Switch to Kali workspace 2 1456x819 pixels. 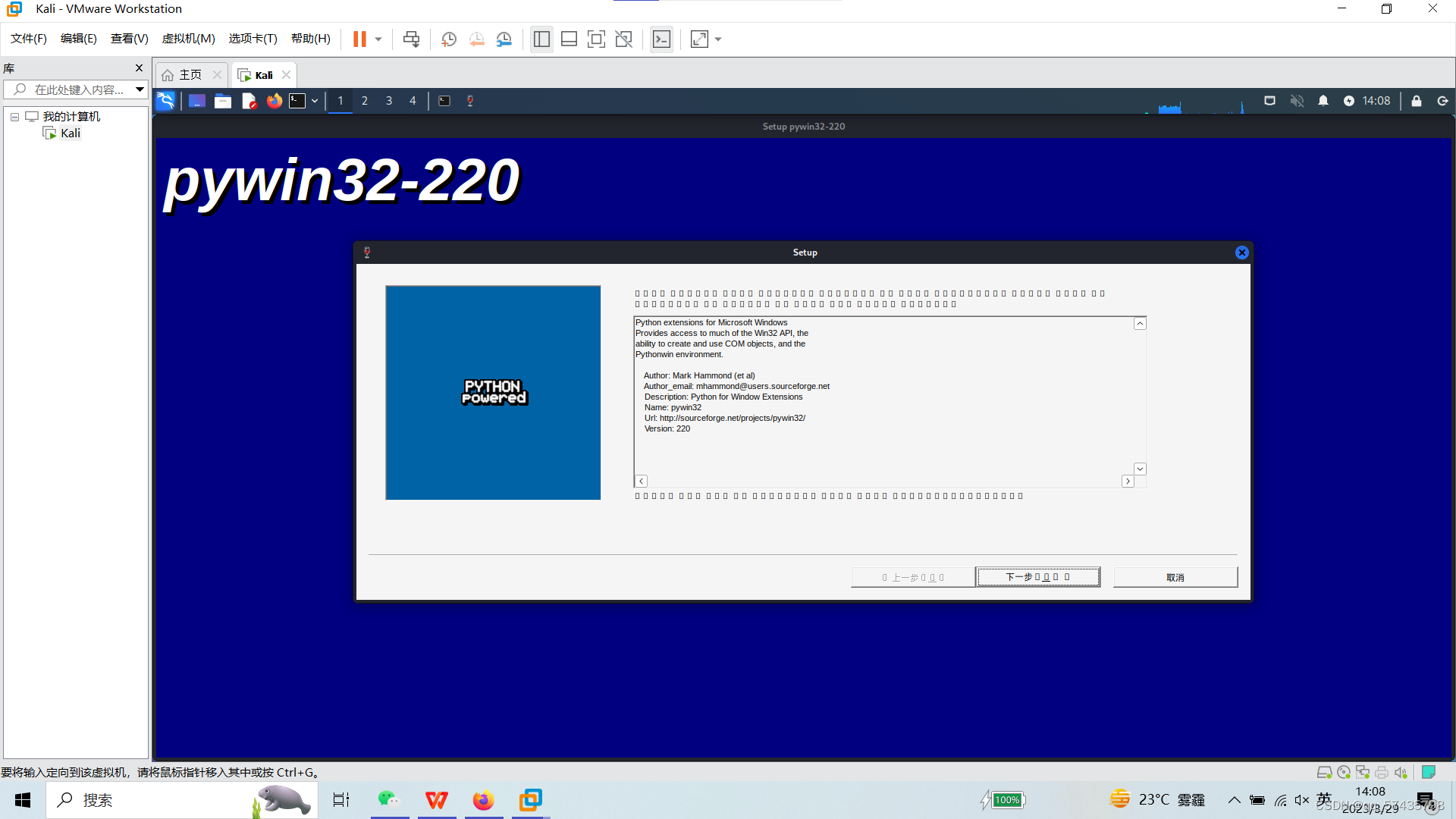click(365, 101)
